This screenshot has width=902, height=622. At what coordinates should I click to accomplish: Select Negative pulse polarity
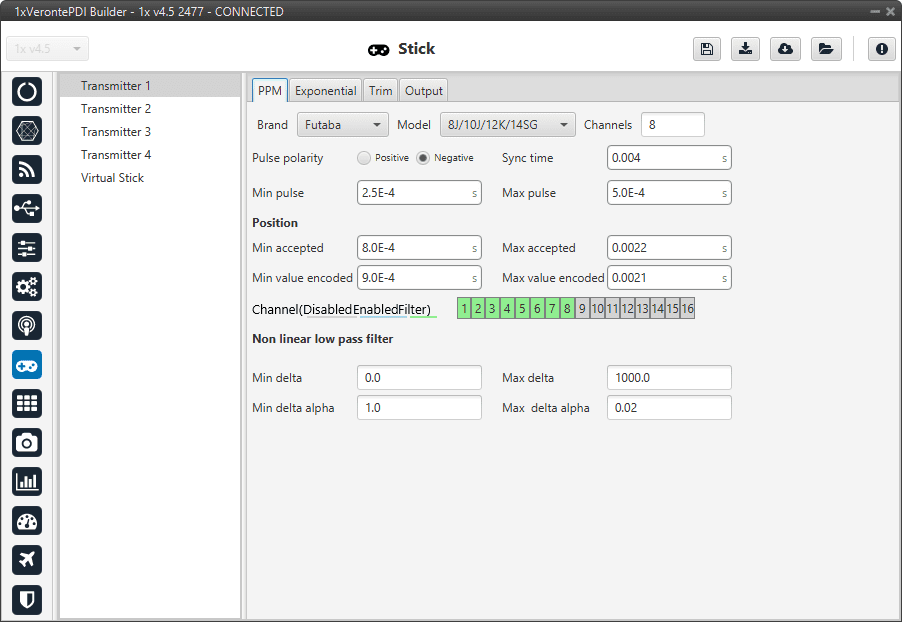click(x=423, y=158)
